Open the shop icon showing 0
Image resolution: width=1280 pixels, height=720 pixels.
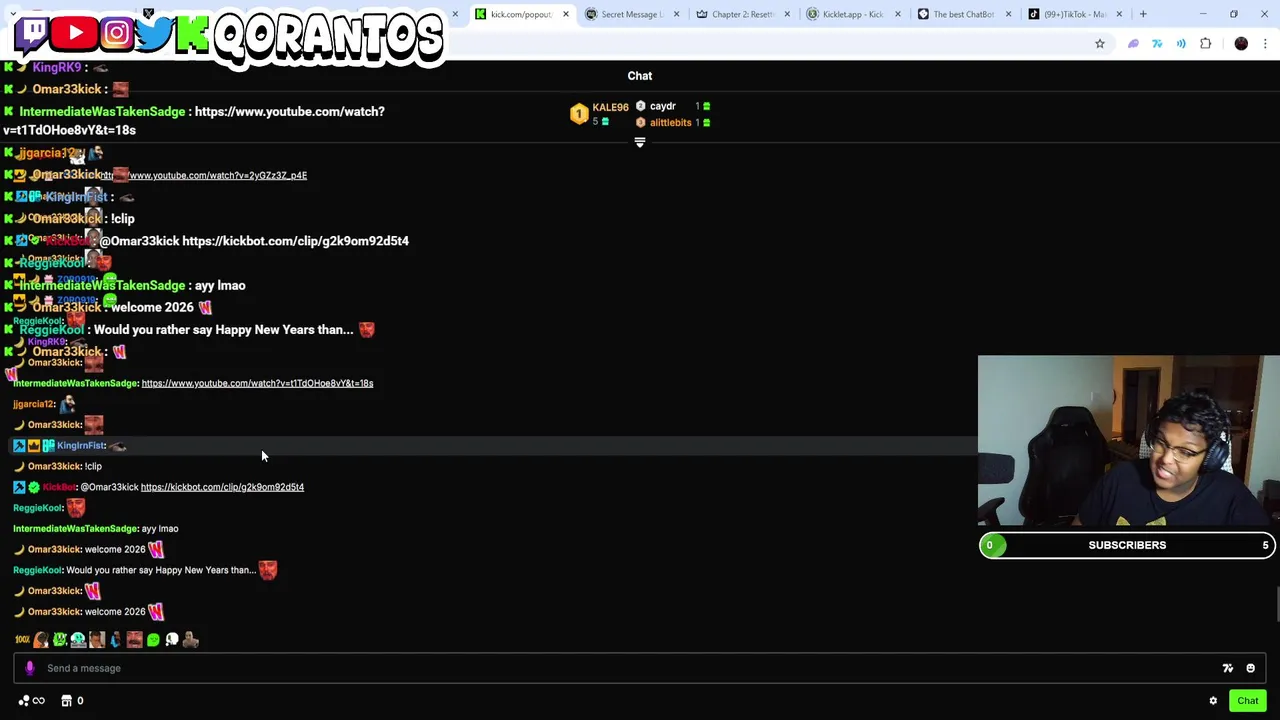click(72, 701)
